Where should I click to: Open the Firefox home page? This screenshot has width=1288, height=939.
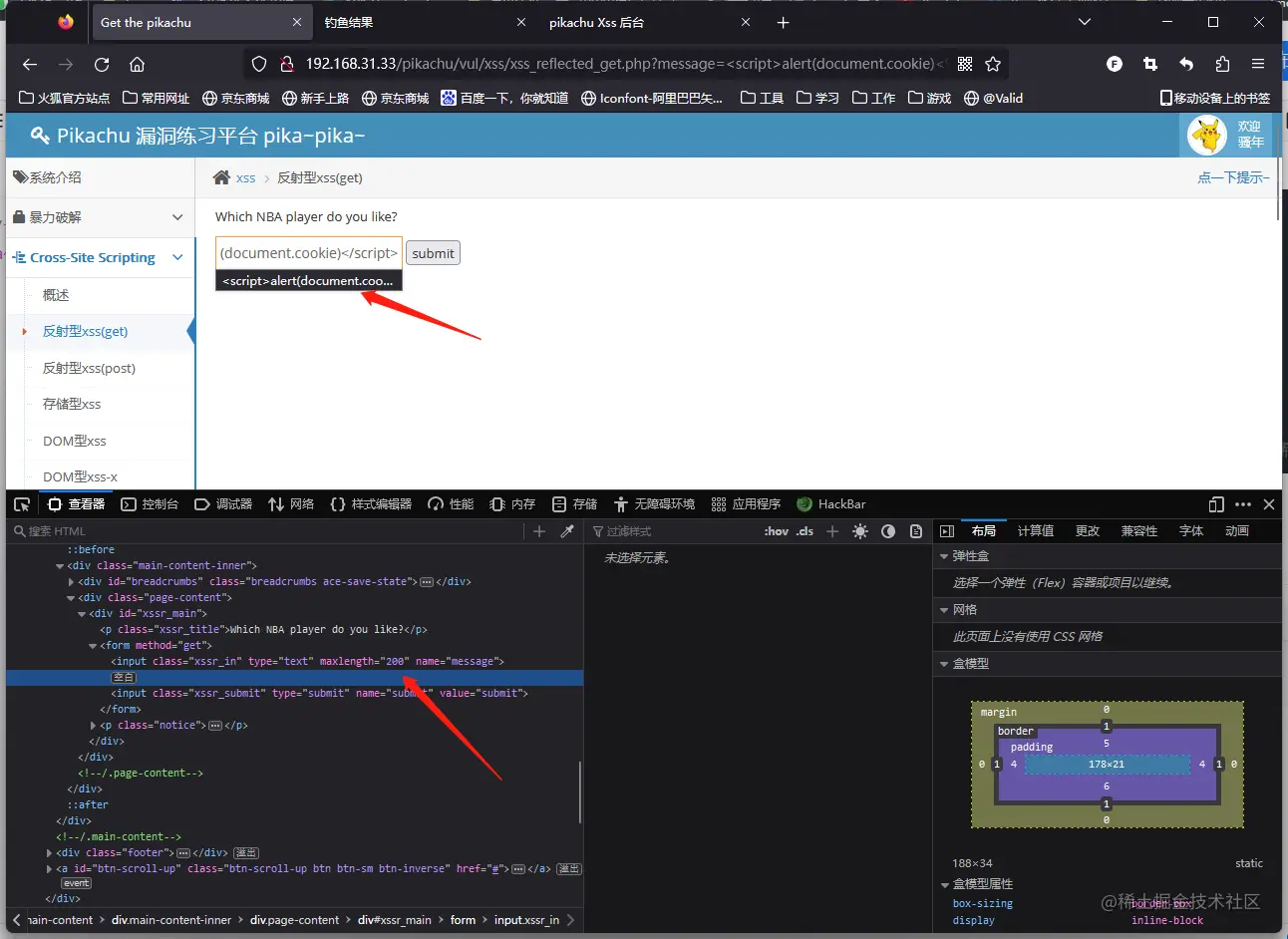point(138,64)
